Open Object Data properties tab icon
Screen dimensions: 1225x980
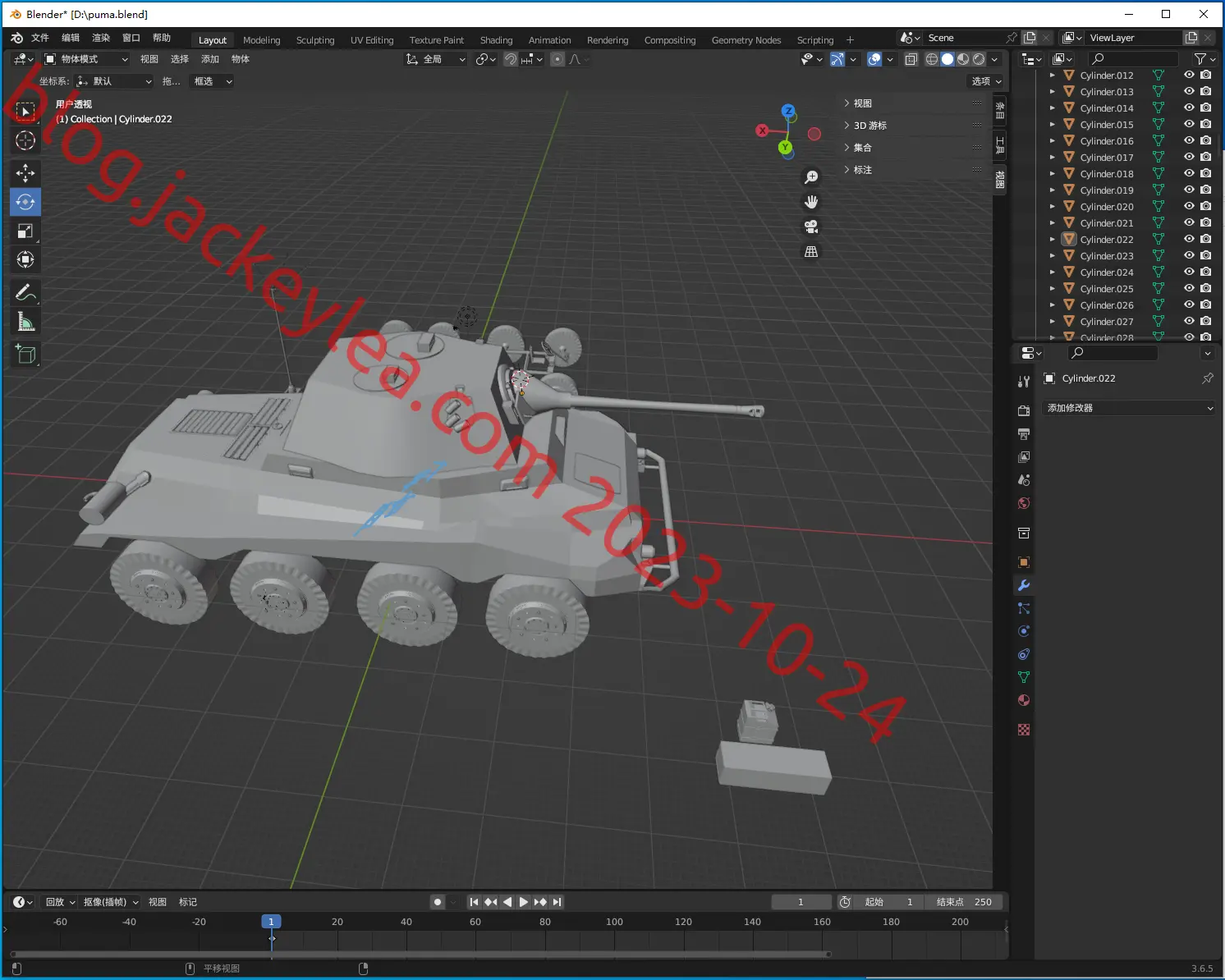(1024, 677)
